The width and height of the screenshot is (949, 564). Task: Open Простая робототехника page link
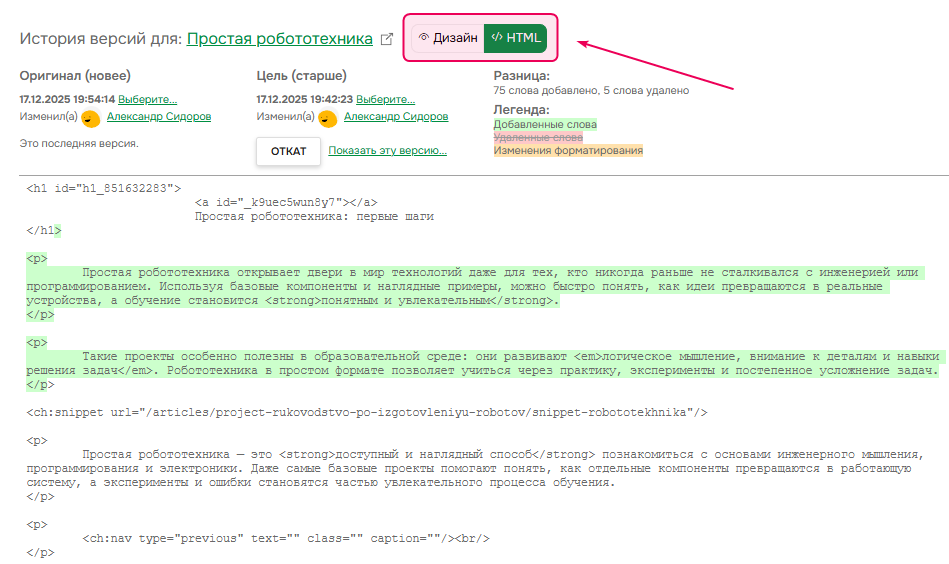click(280, 39)
